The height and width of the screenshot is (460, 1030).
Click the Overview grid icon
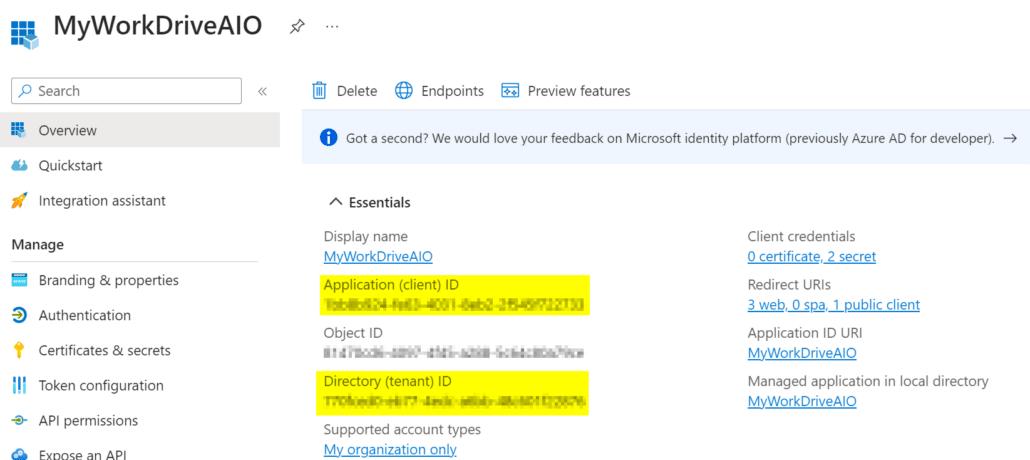19,130
